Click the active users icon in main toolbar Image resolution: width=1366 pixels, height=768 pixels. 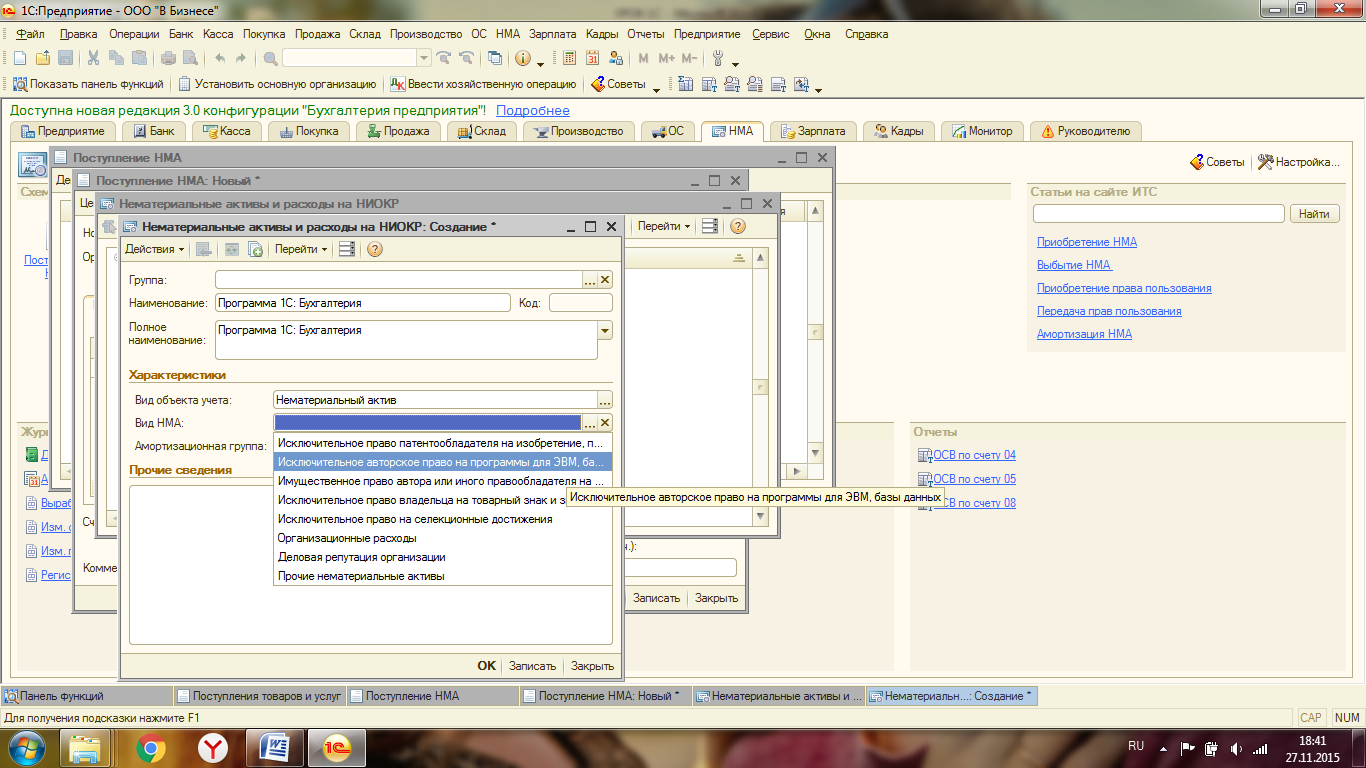click(616, 58)
